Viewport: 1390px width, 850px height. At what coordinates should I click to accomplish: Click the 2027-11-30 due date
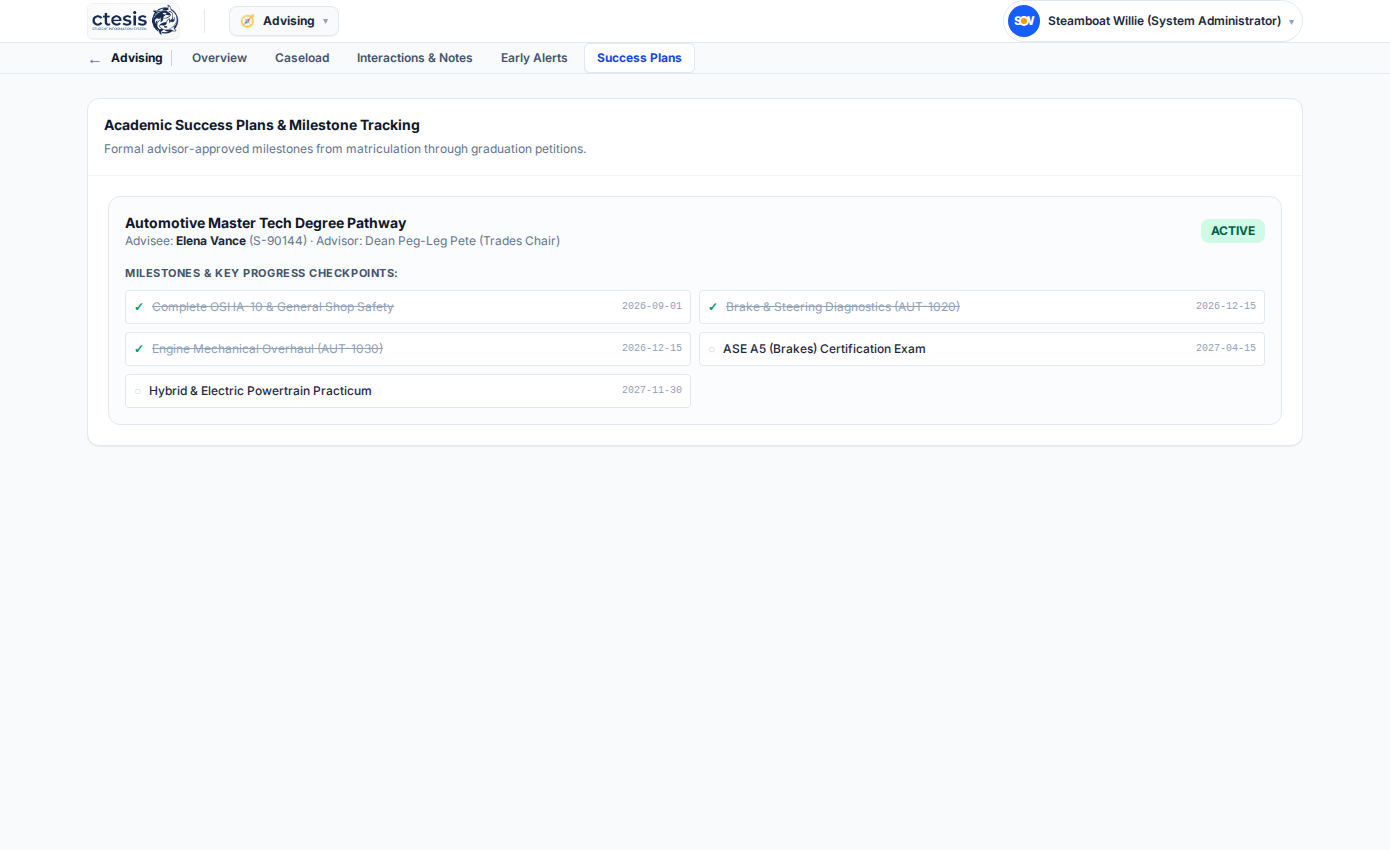[652, 390]
